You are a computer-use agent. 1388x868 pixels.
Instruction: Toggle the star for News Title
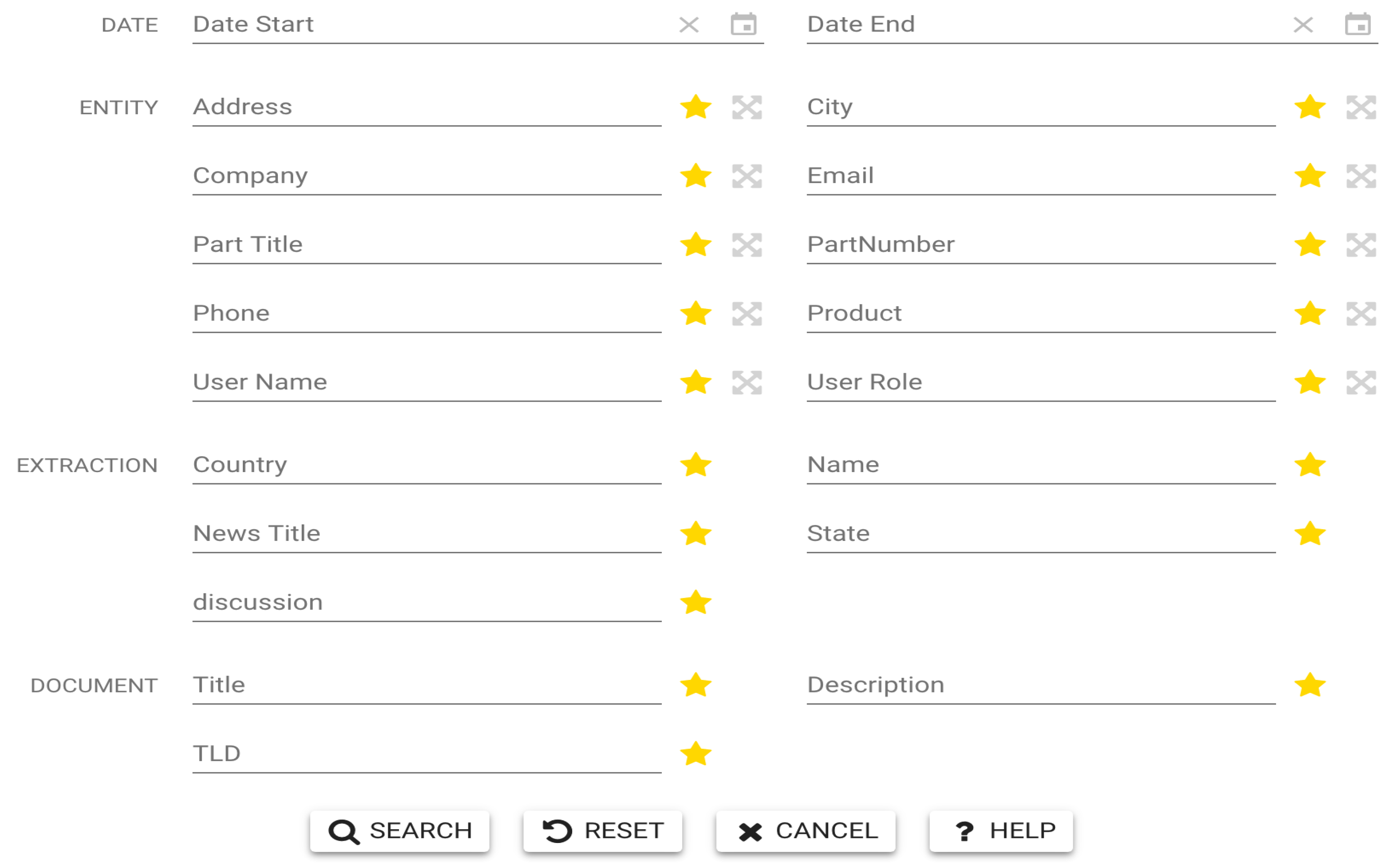pos(696,534)
